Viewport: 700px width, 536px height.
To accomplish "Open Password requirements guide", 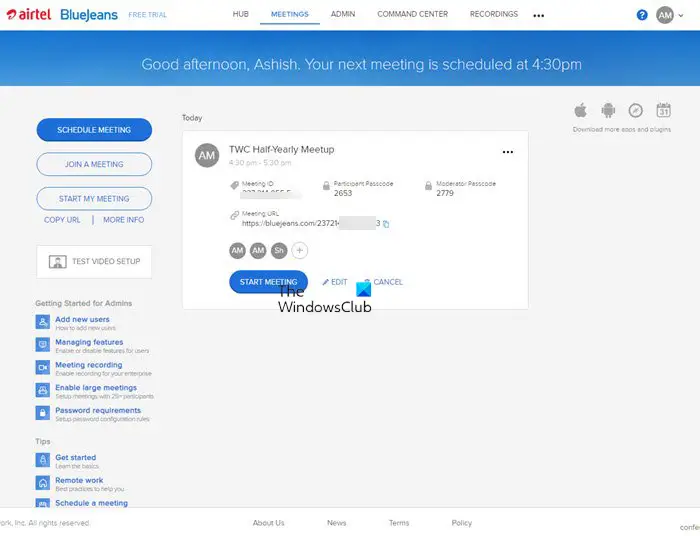I will (98, 411).
